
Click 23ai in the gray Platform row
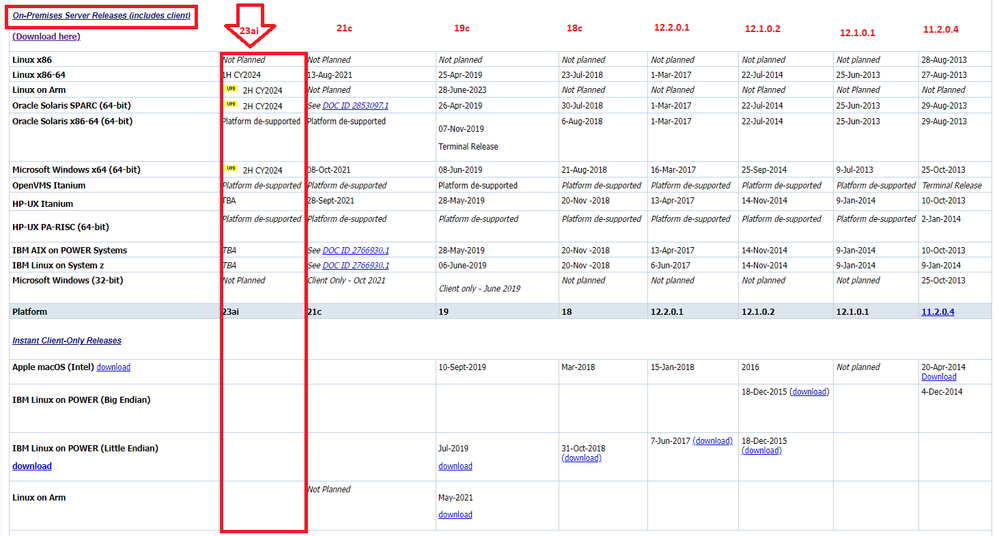pos(231,312)
